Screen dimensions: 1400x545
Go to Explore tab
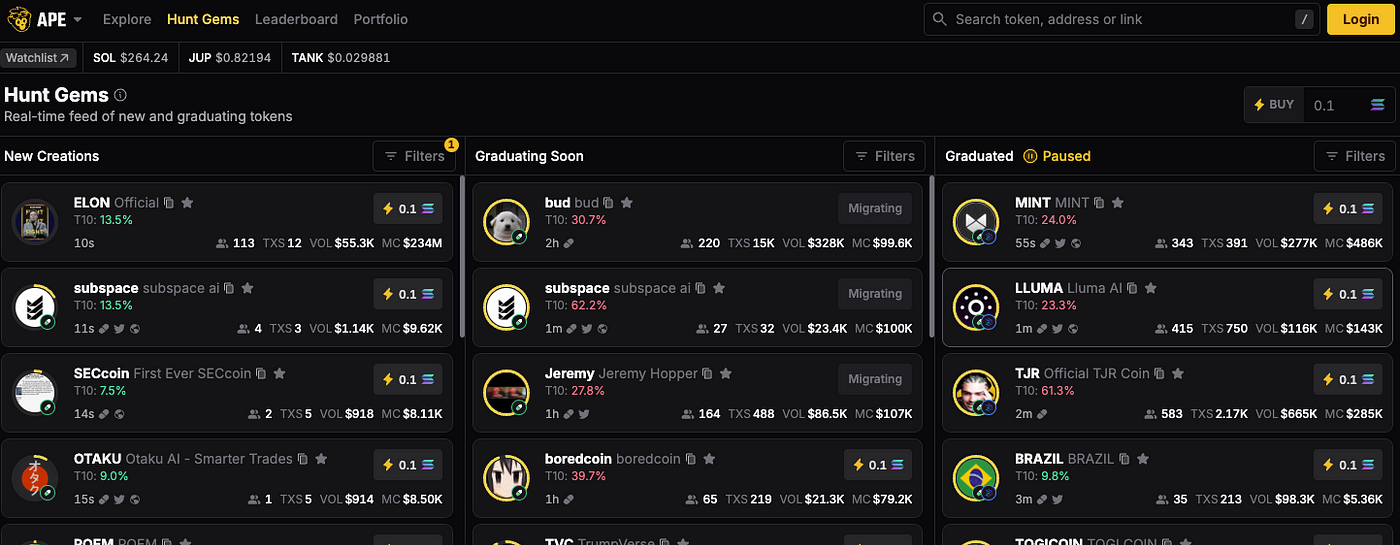pos(127,19)
